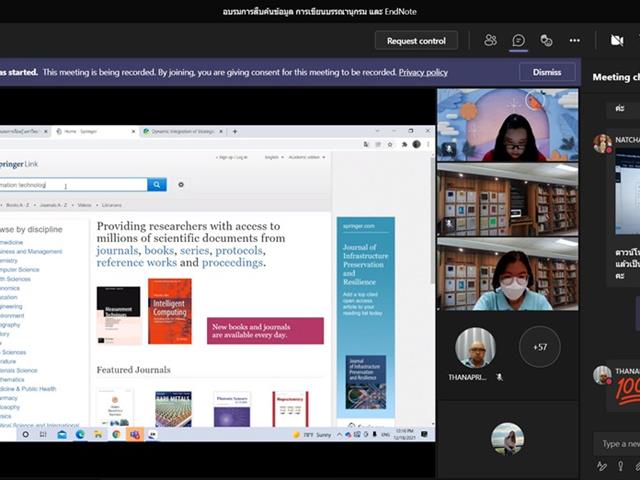The image size is (640, 480).
Task: Open Microsoft Edge on the shared taskbar
Action: pos(80,435)
